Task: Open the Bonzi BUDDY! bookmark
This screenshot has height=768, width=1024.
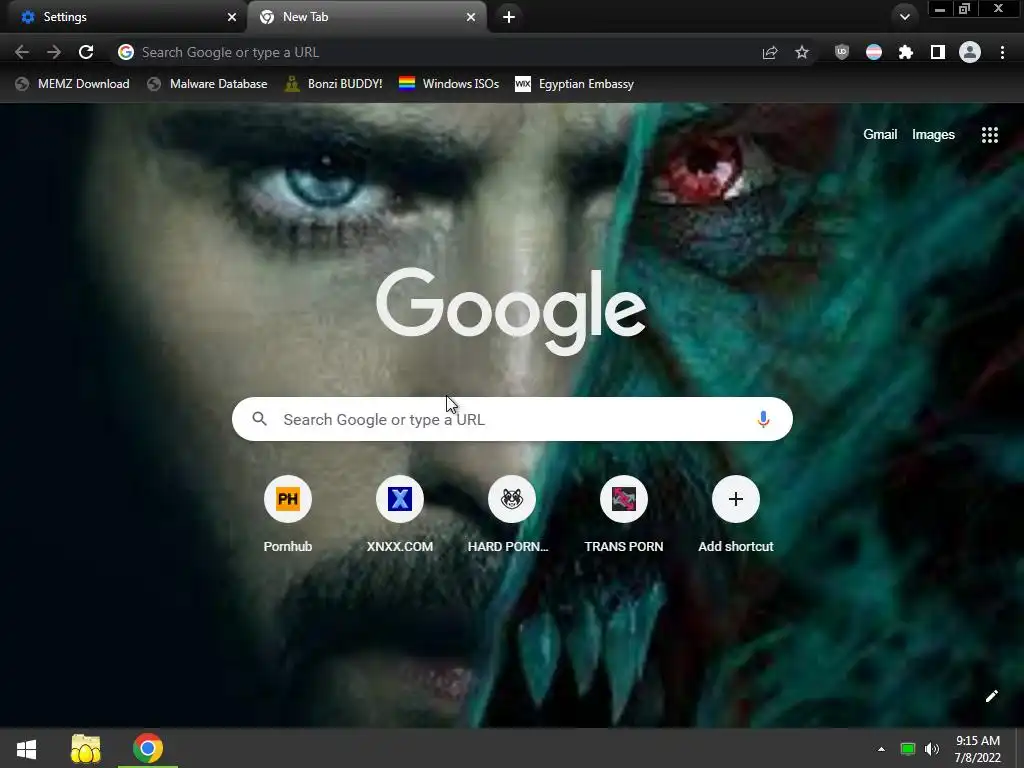Action: point(333,84)
